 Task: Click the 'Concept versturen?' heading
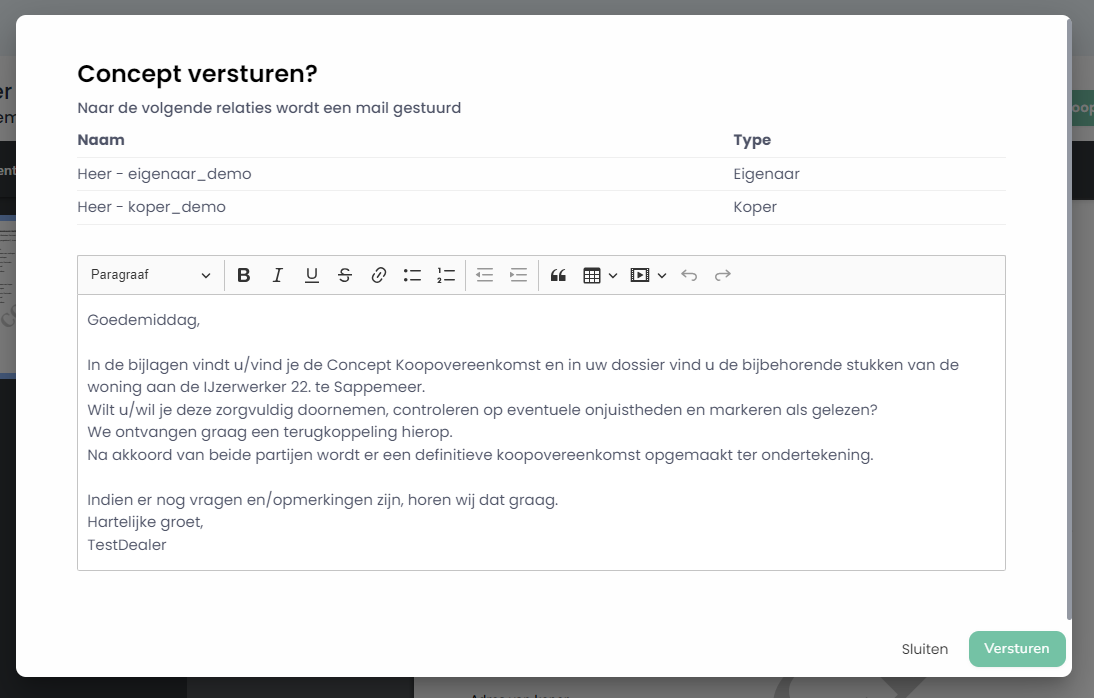(197, 74)
